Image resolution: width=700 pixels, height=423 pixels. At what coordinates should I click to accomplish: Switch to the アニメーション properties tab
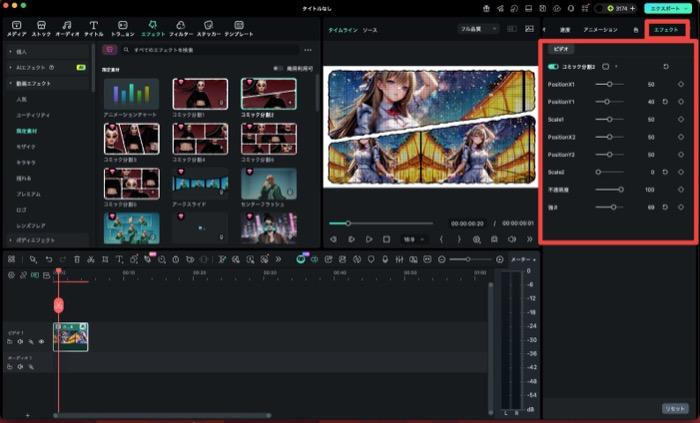tap(600, 29)
